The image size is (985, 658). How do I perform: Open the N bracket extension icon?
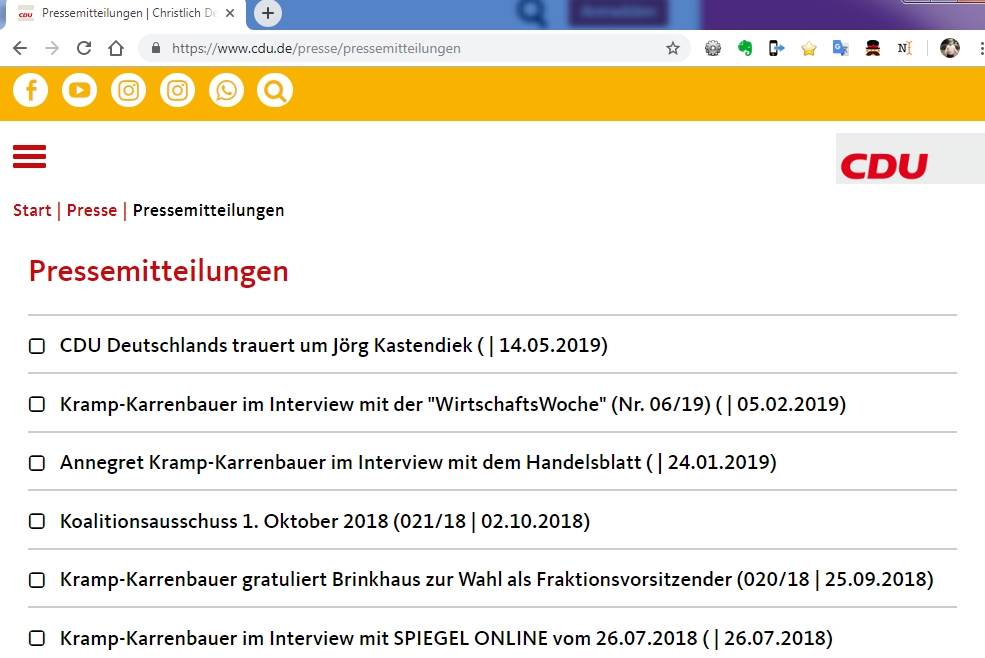[905, 48]
